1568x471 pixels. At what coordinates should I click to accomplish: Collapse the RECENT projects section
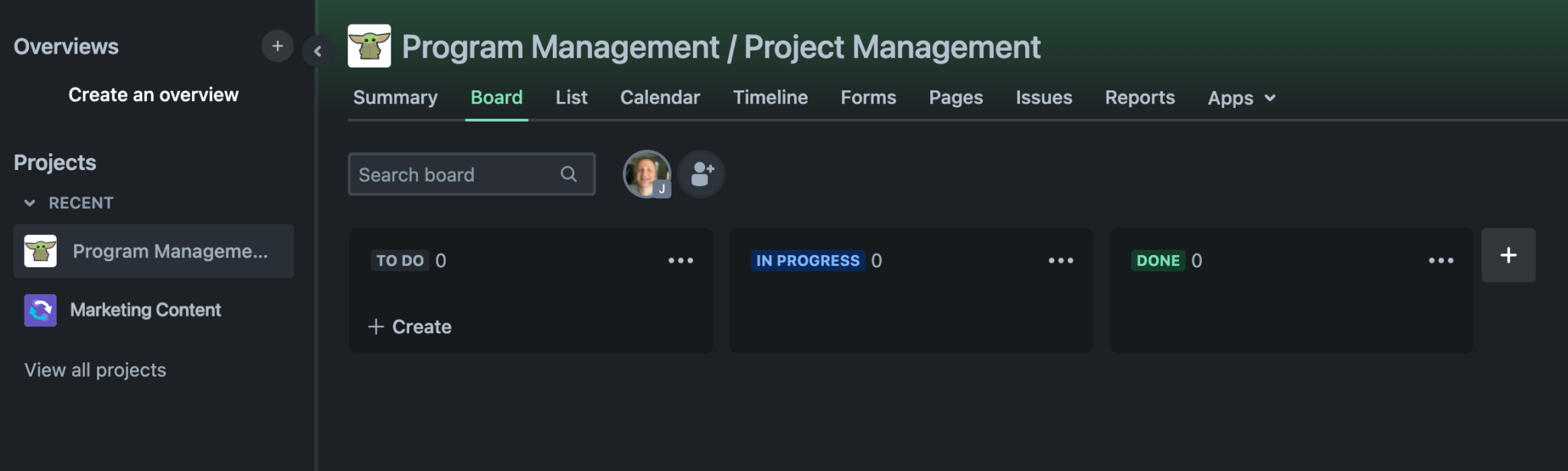point(30,203)
